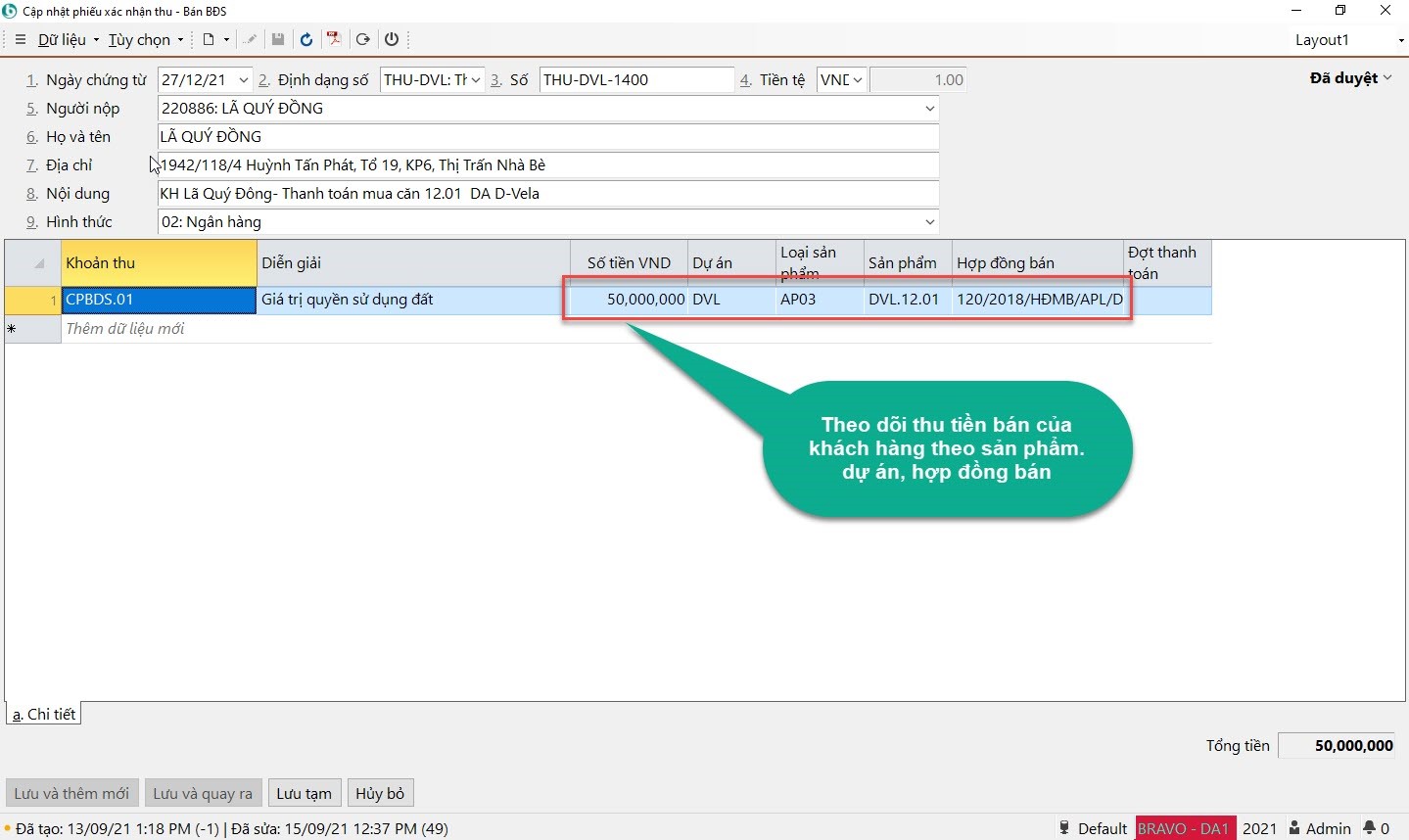Image resolution: width=1409 pixels, height=840 pixels.
Task: Click the Sản phẩm column header
Action: (909, 263)
